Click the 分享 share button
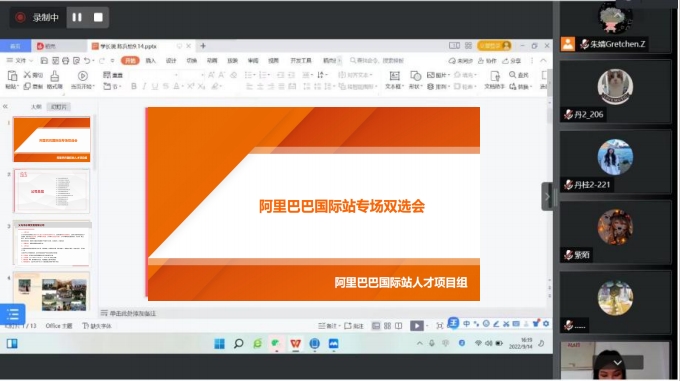680x381 pixels. point(512,61)
